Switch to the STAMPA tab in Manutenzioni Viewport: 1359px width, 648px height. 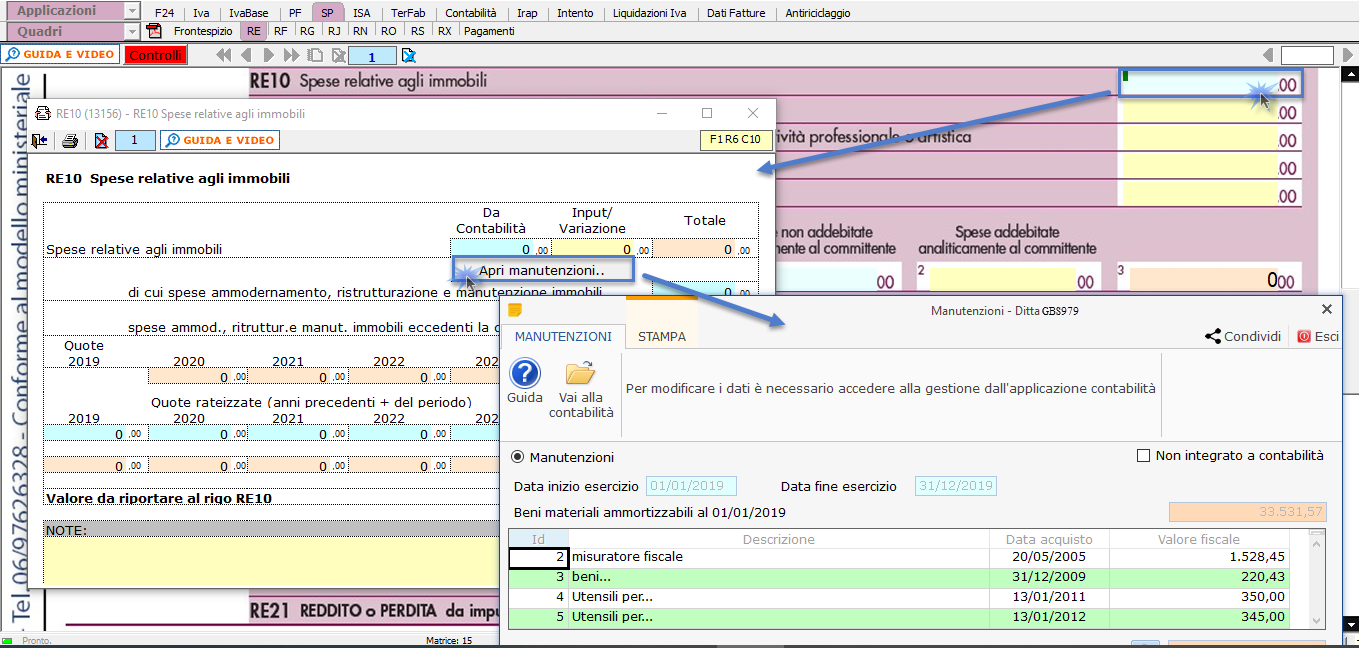pos(662,337)
